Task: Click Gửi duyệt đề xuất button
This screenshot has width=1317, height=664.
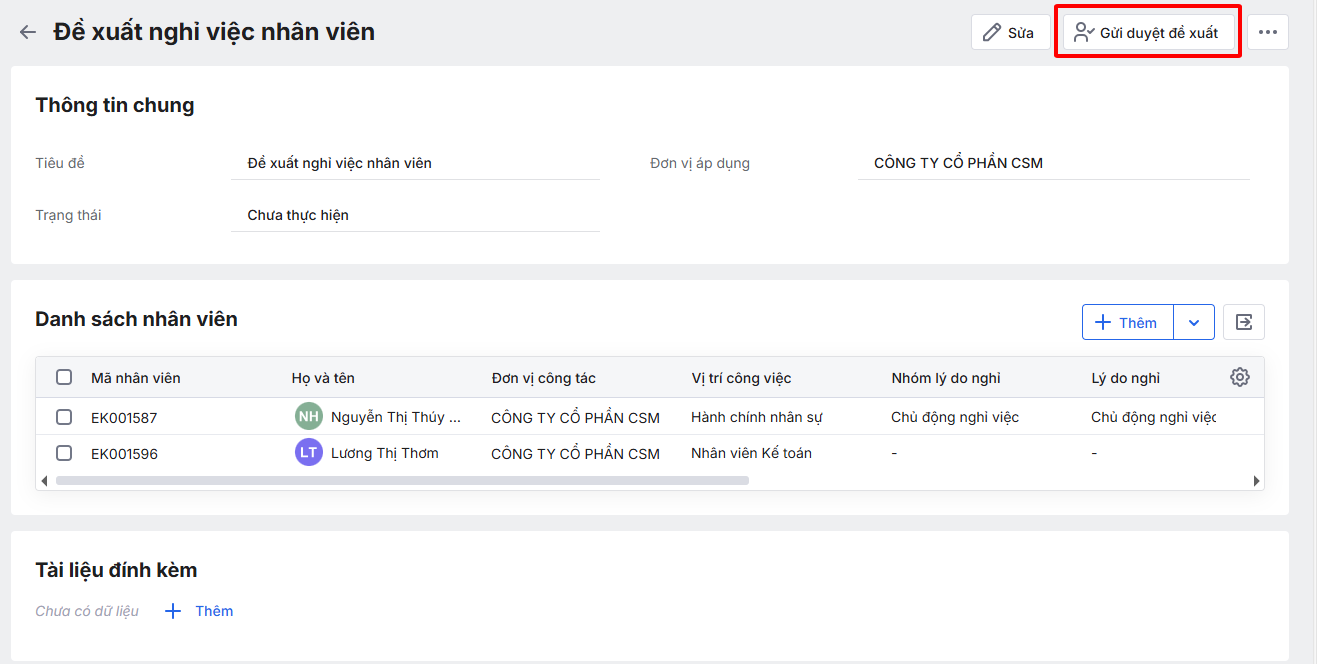Action: pos(1147,33)
